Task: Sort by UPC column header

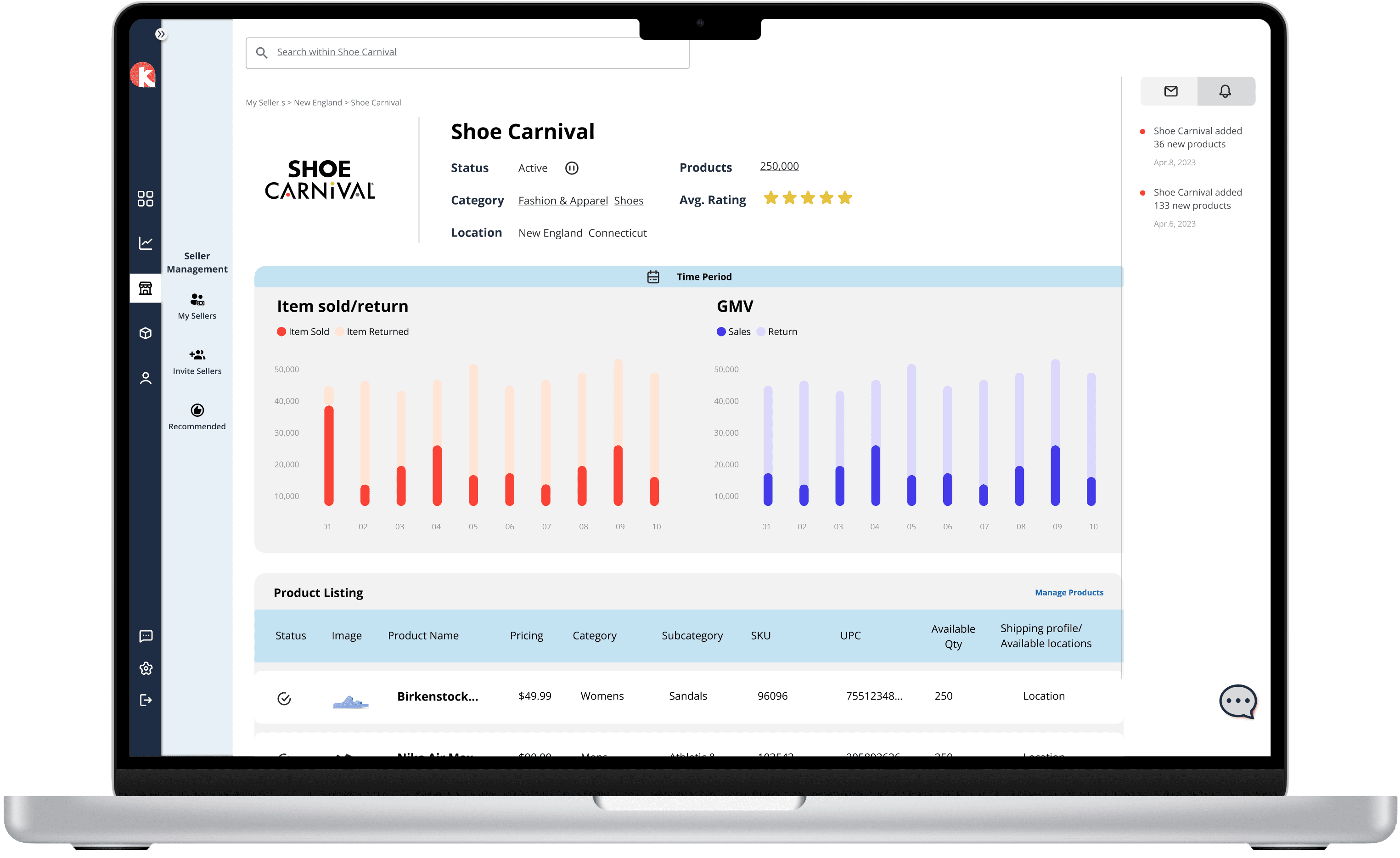Action: click(x=850, y=636)
